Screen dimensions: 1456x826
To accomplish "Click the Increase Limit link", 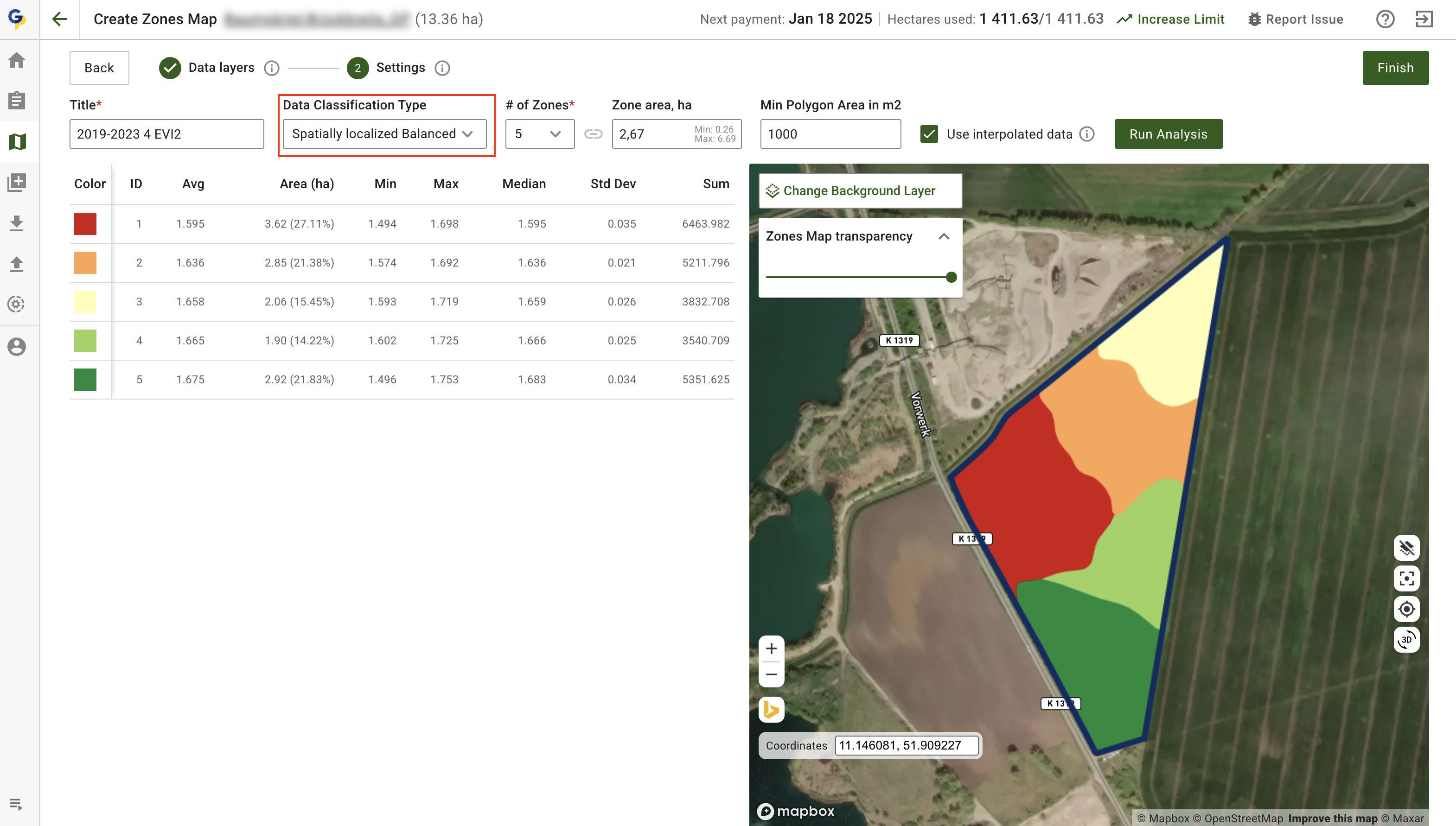I will (x=1170, y=19).
